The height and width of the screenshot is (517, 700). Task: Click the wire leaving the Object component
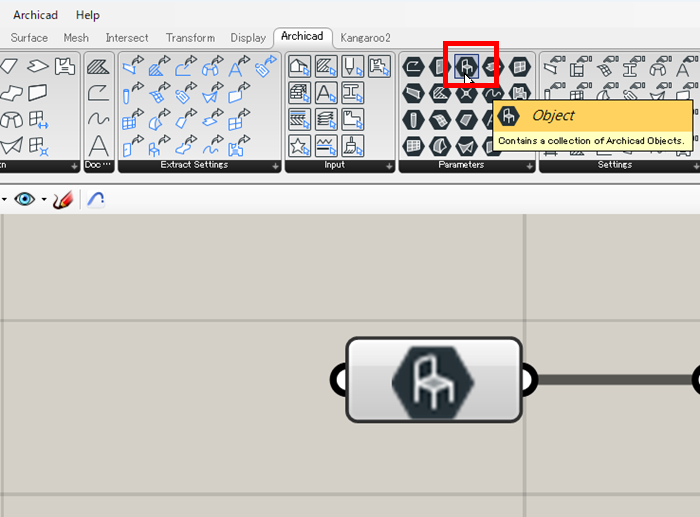[615, 380]
